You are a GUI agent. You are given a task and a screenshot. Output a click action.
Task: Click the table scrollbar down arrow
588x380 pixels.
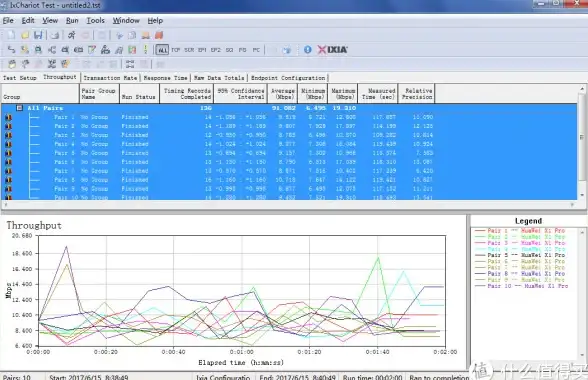coord(582,195)
